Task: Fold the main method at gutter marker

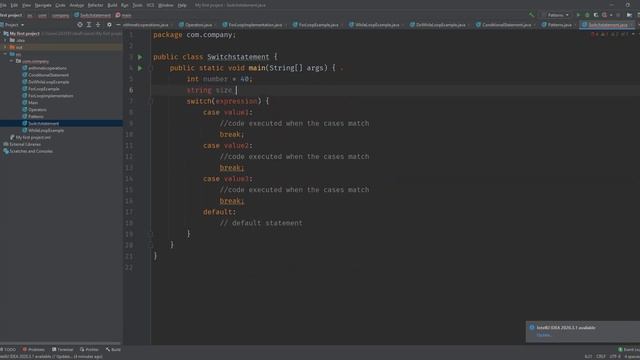Action: coord(151,68)
